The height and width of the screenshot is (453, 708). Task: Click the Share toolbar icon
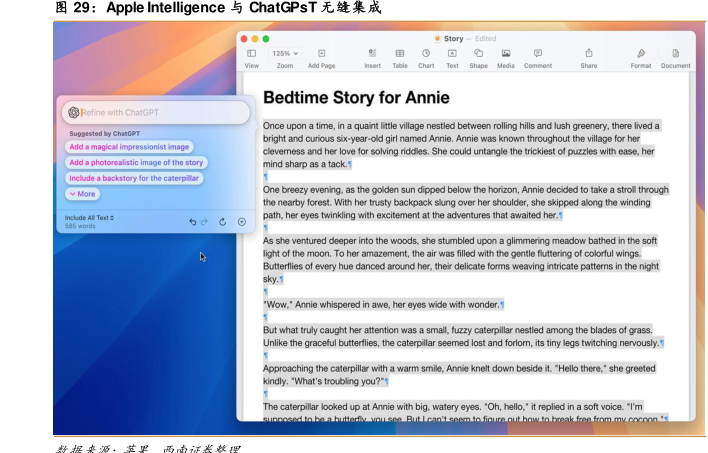point(589,53)
